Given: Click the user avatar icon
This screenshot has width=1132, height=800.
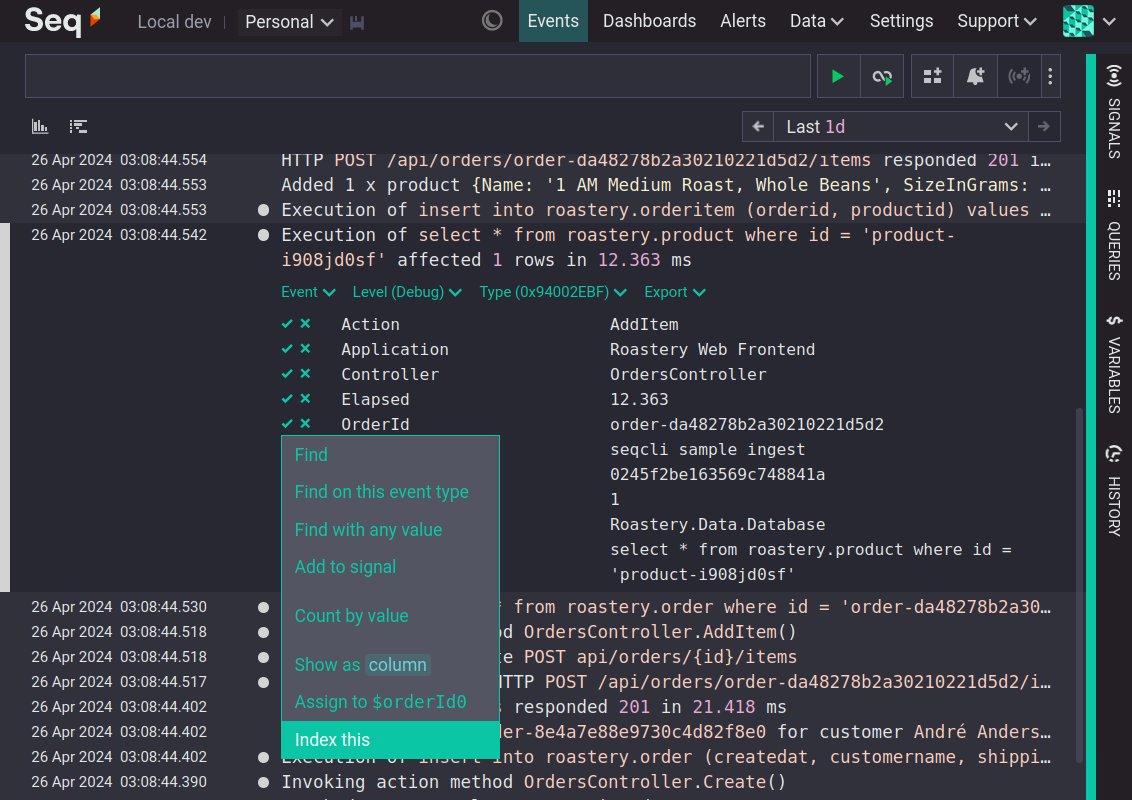Looking at the screenshot, I should (1078, 21).
